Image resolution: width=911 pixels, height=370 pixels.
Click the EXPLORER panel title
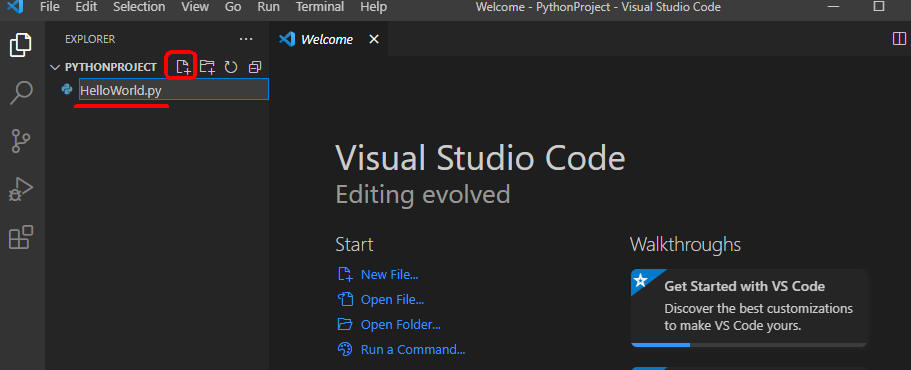[90, 39]
